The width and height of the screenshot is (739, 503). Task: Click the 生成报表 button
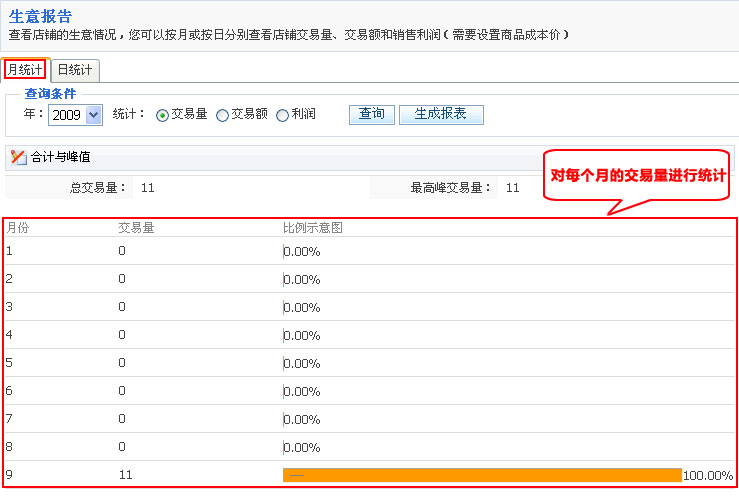coord(441,115)
